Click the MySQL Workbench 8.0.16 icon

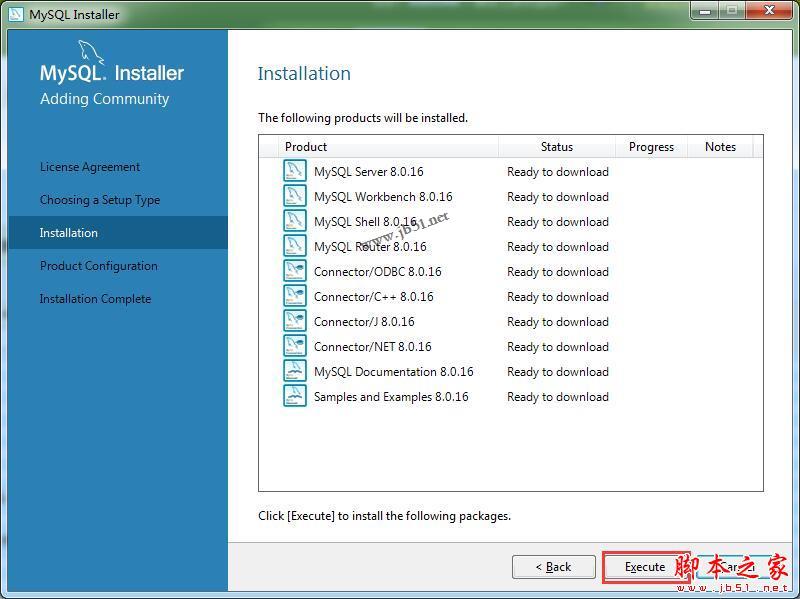pyautogui.click(x=294, y=196)
